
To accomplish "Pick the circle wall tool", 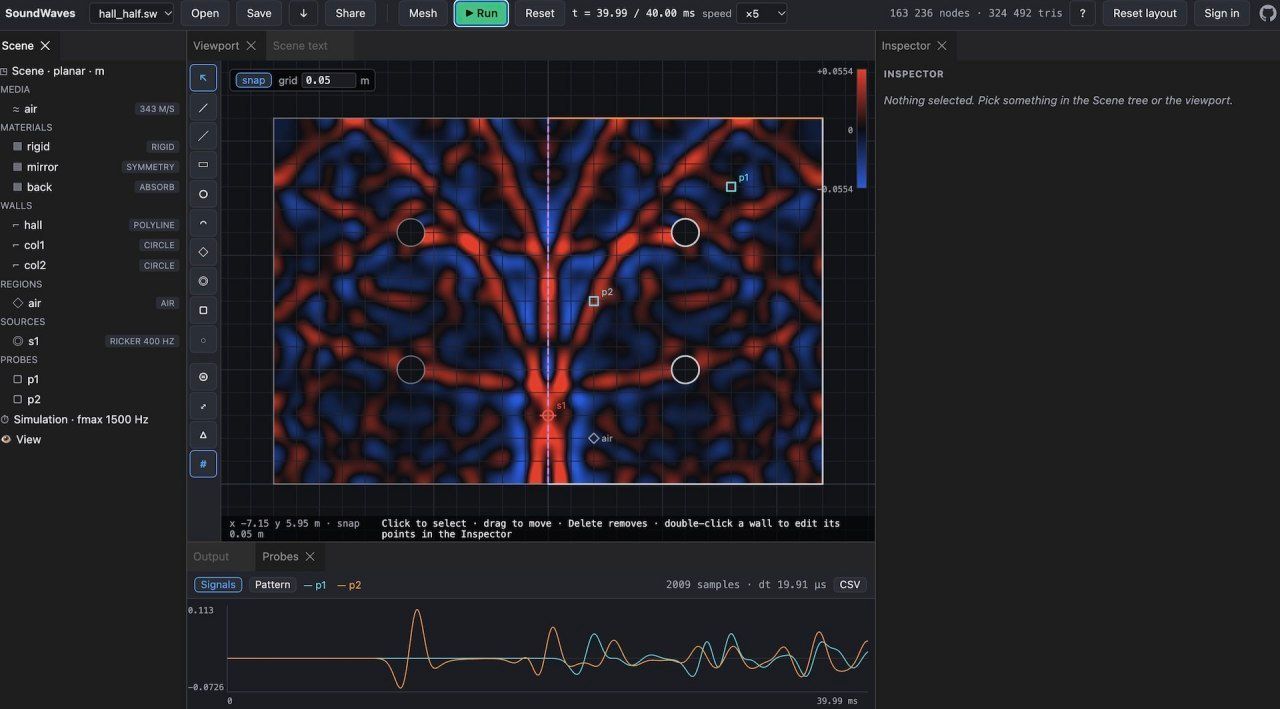I will [203, 194].
